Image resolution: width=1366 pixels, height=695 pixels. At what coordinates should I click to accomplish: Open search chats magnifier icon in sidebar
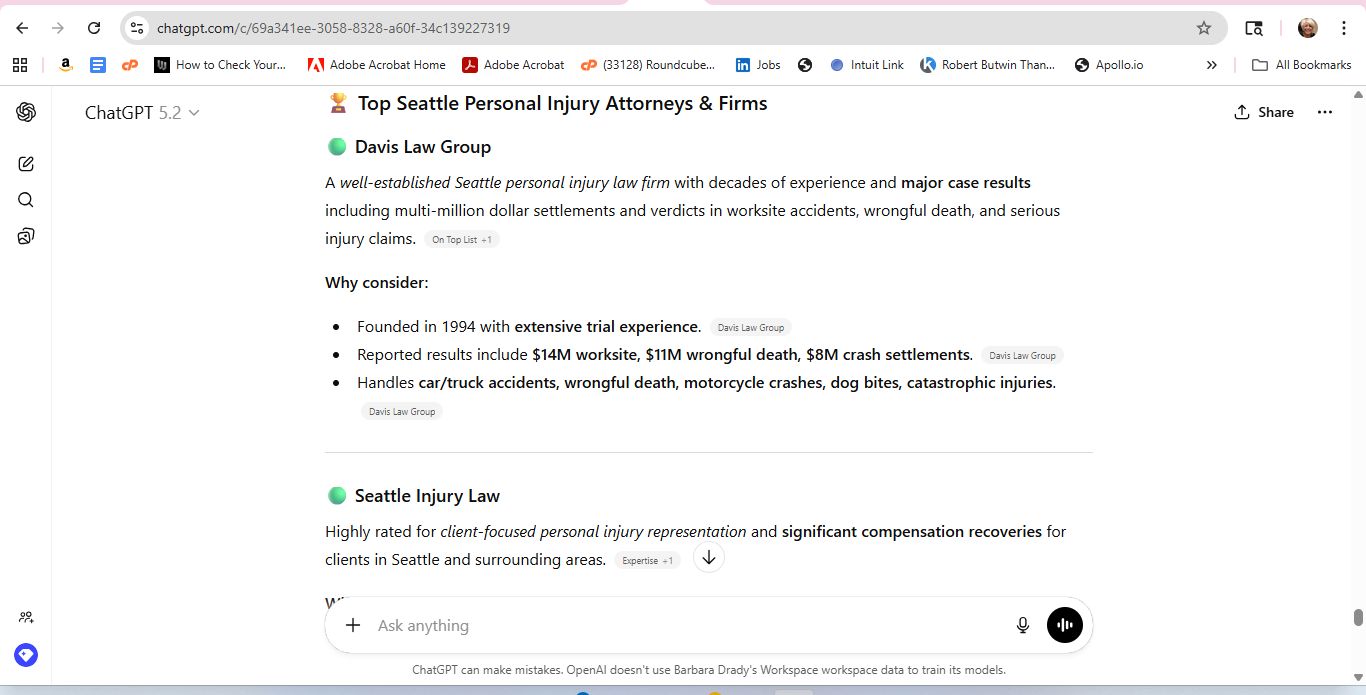tap(26, 200)
